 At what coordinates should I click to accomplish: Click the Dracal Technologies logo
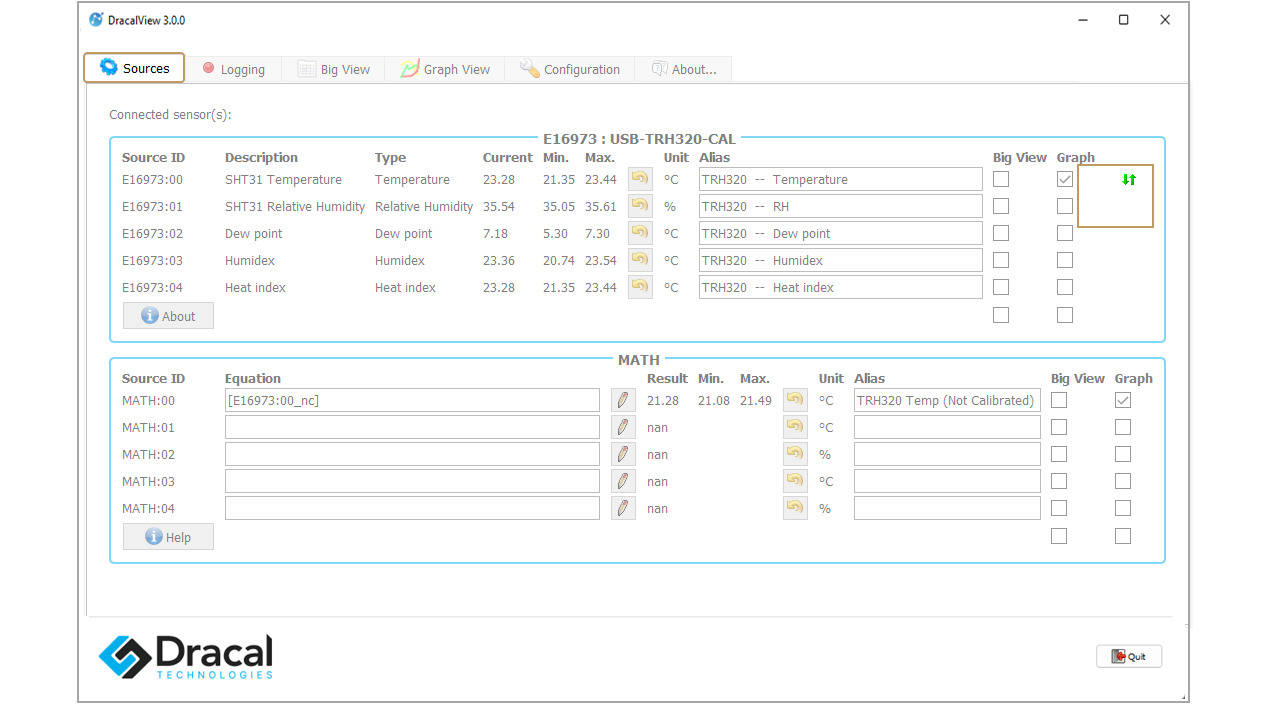tap(186, 656)
